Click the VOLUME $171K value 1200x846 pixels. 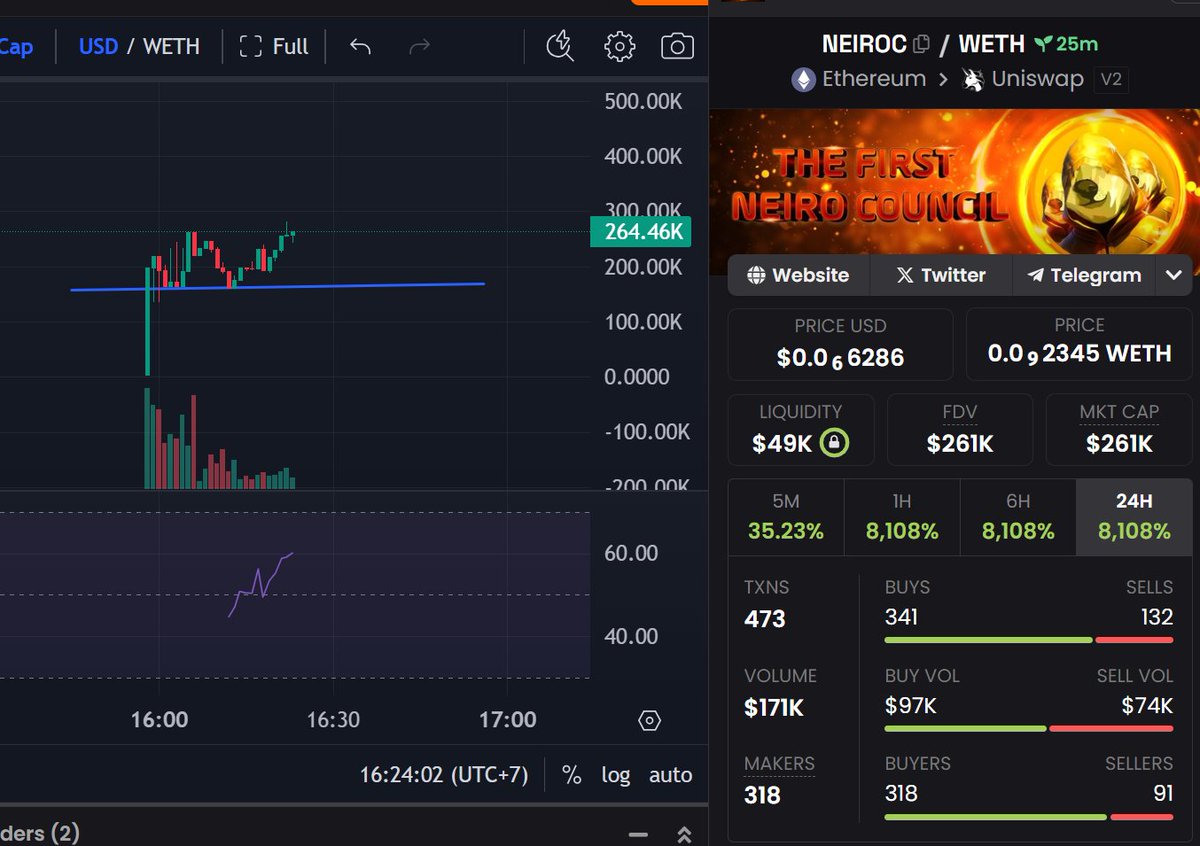coord(774,707)
